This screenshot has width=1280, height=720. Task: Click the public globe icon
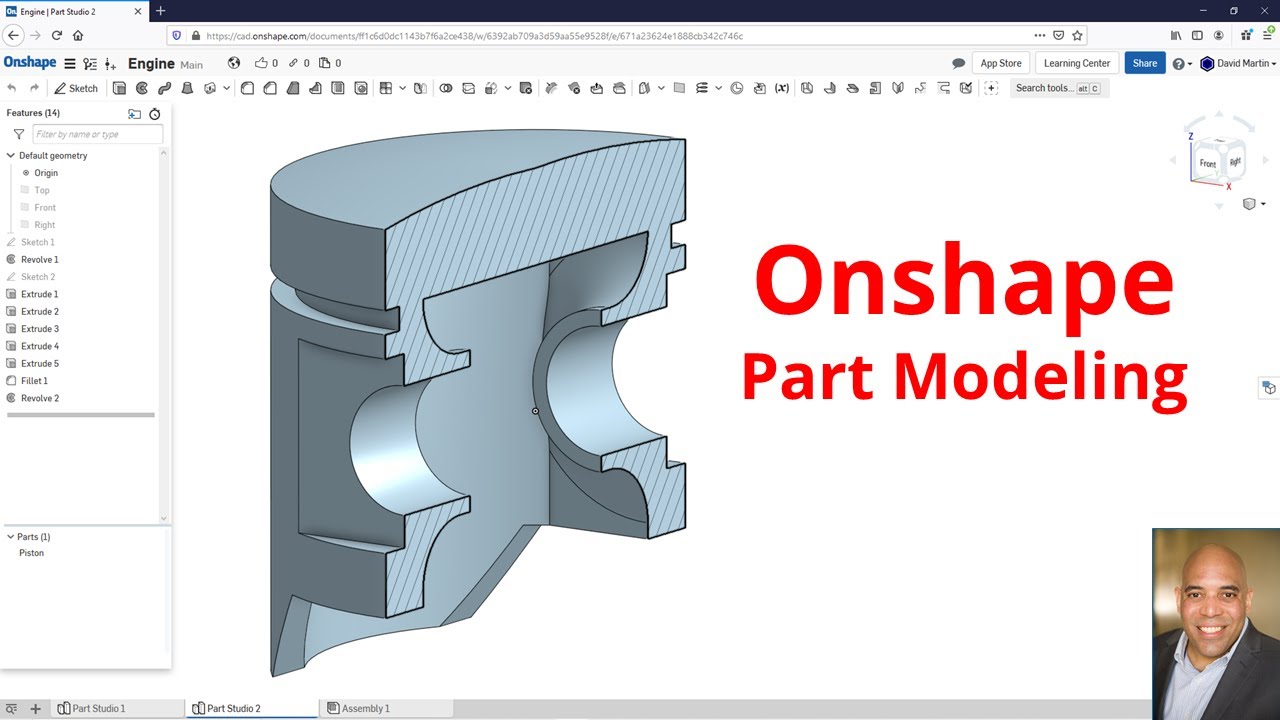[234, 63]
